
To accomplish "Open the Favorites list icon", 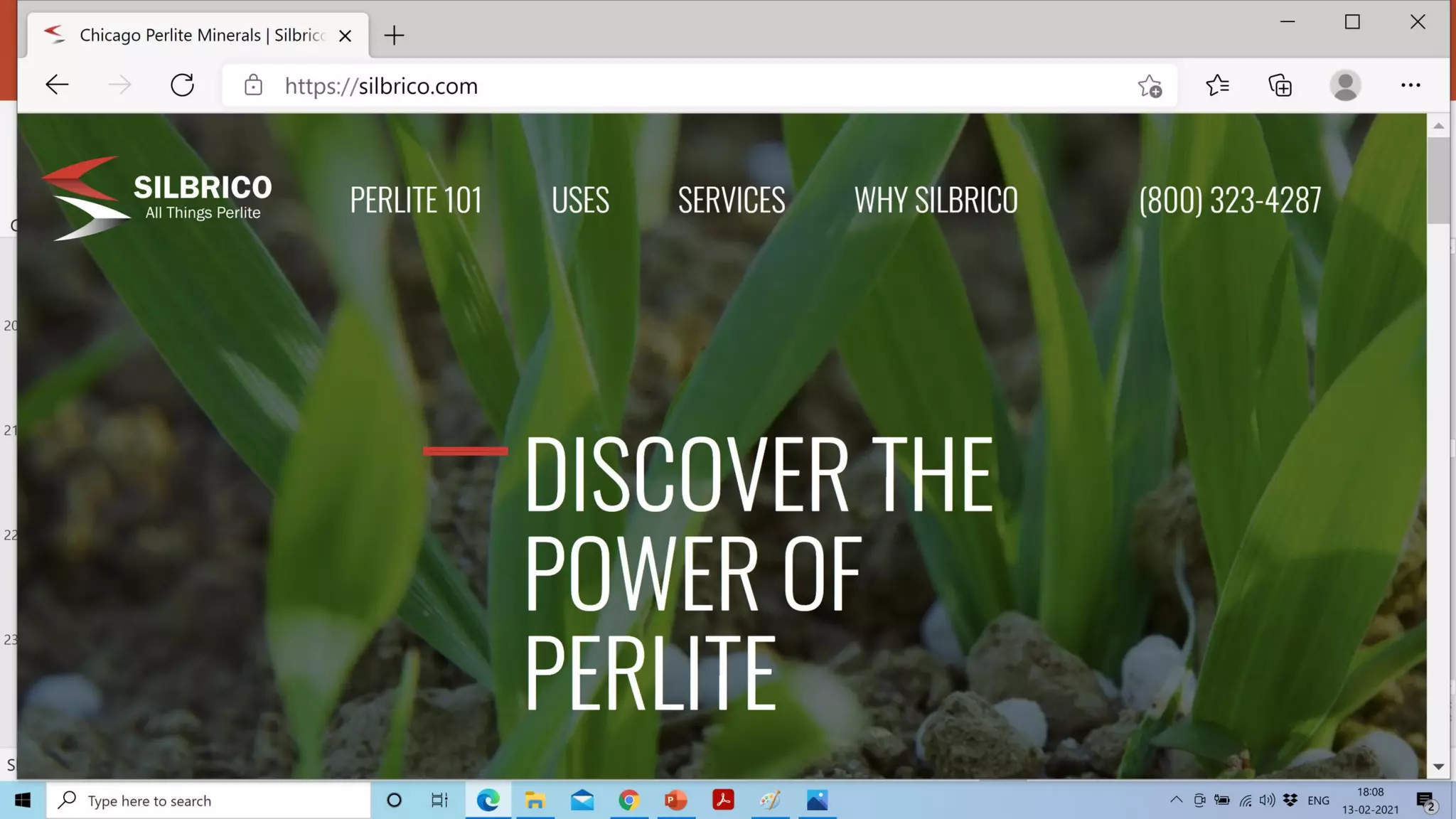I will pyautogui.click(x=1217, y=85).
